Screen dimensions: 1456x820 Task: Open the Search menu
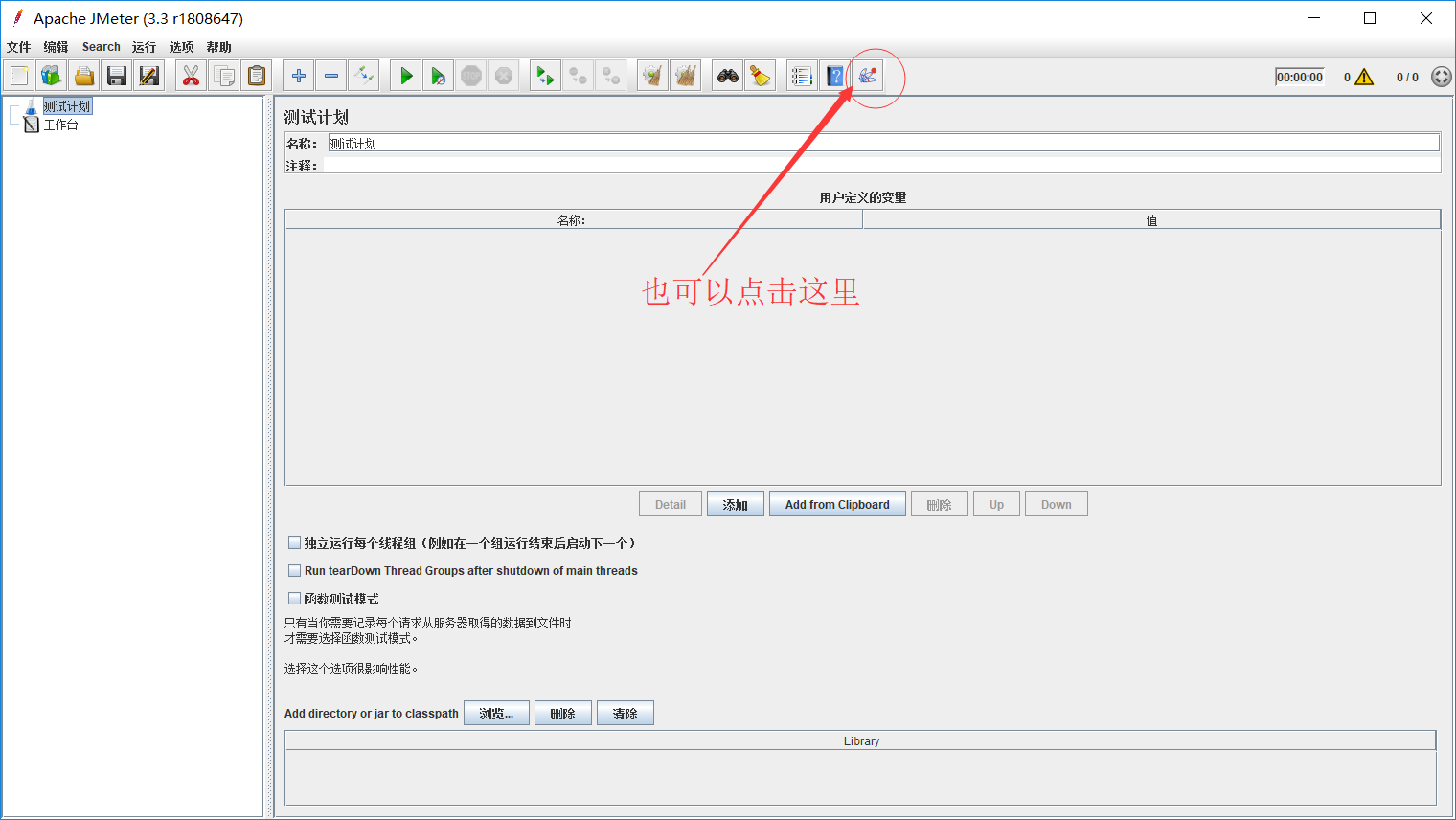pos(102,47)
